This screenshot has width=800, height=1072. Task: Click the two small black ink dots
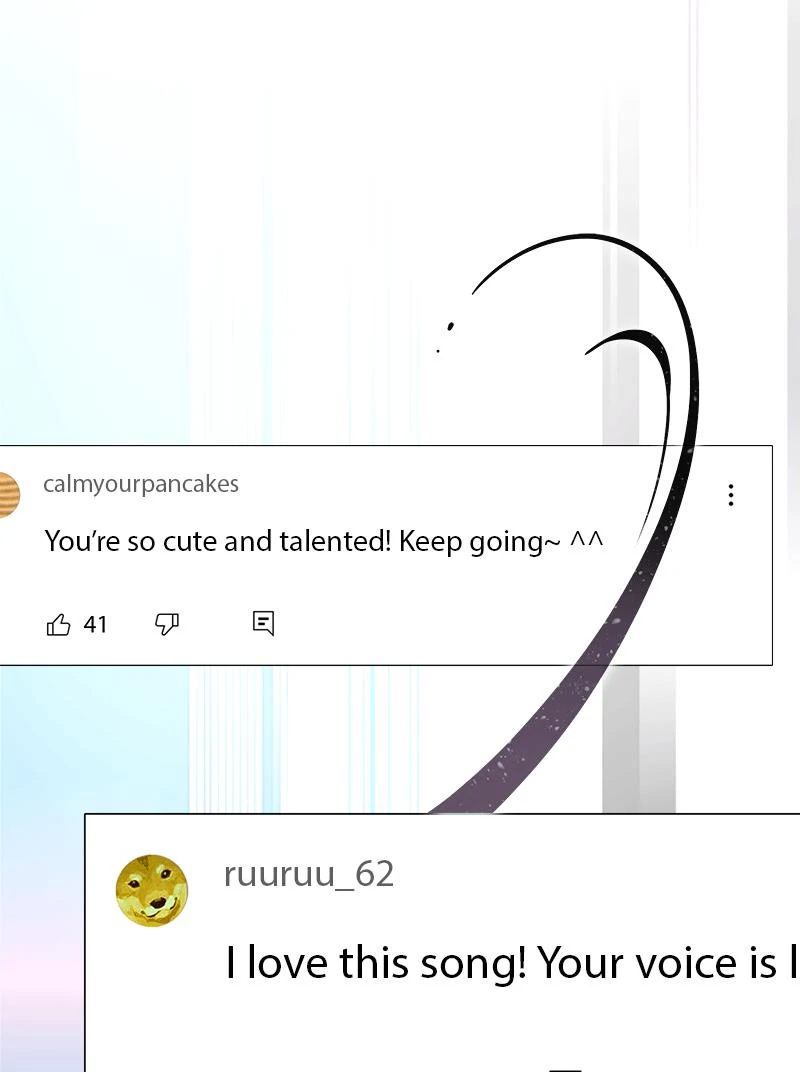coord(444,336)
